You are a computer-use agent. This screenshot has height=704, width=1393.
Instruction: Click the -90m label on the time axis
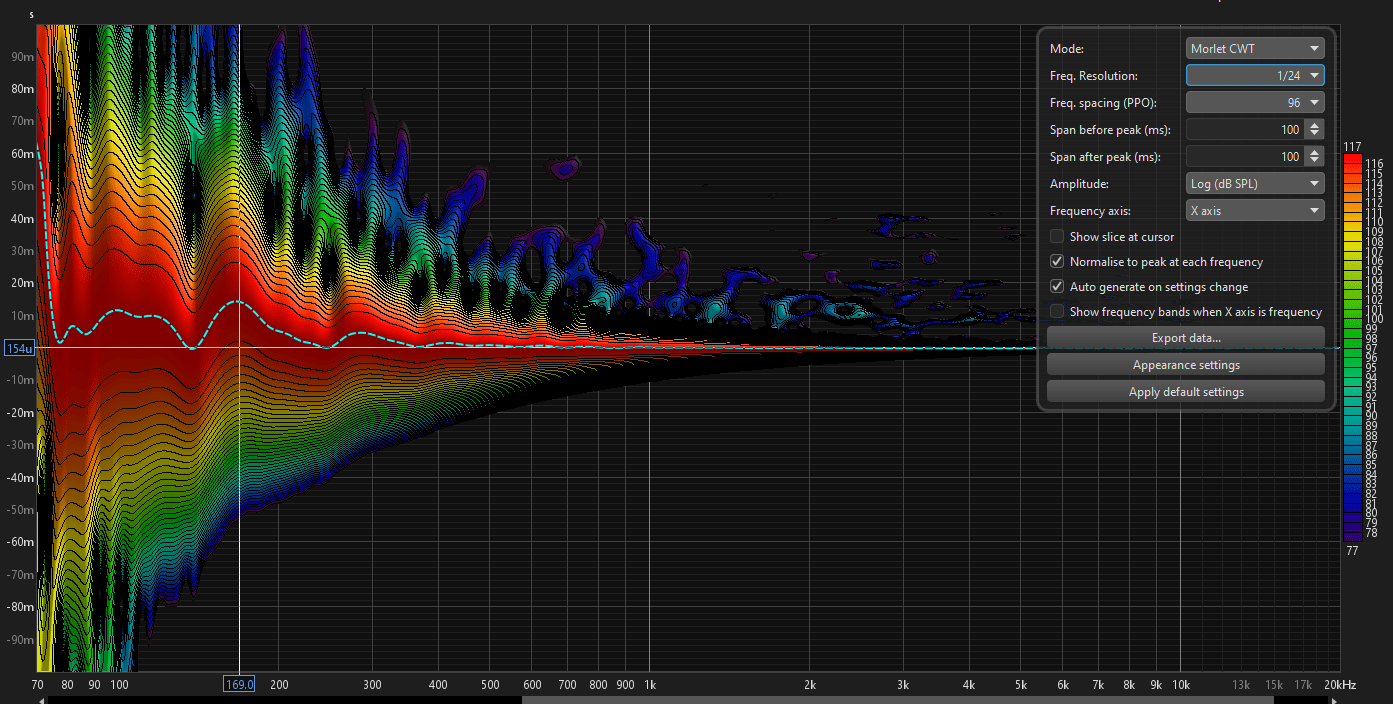(19, 640)
